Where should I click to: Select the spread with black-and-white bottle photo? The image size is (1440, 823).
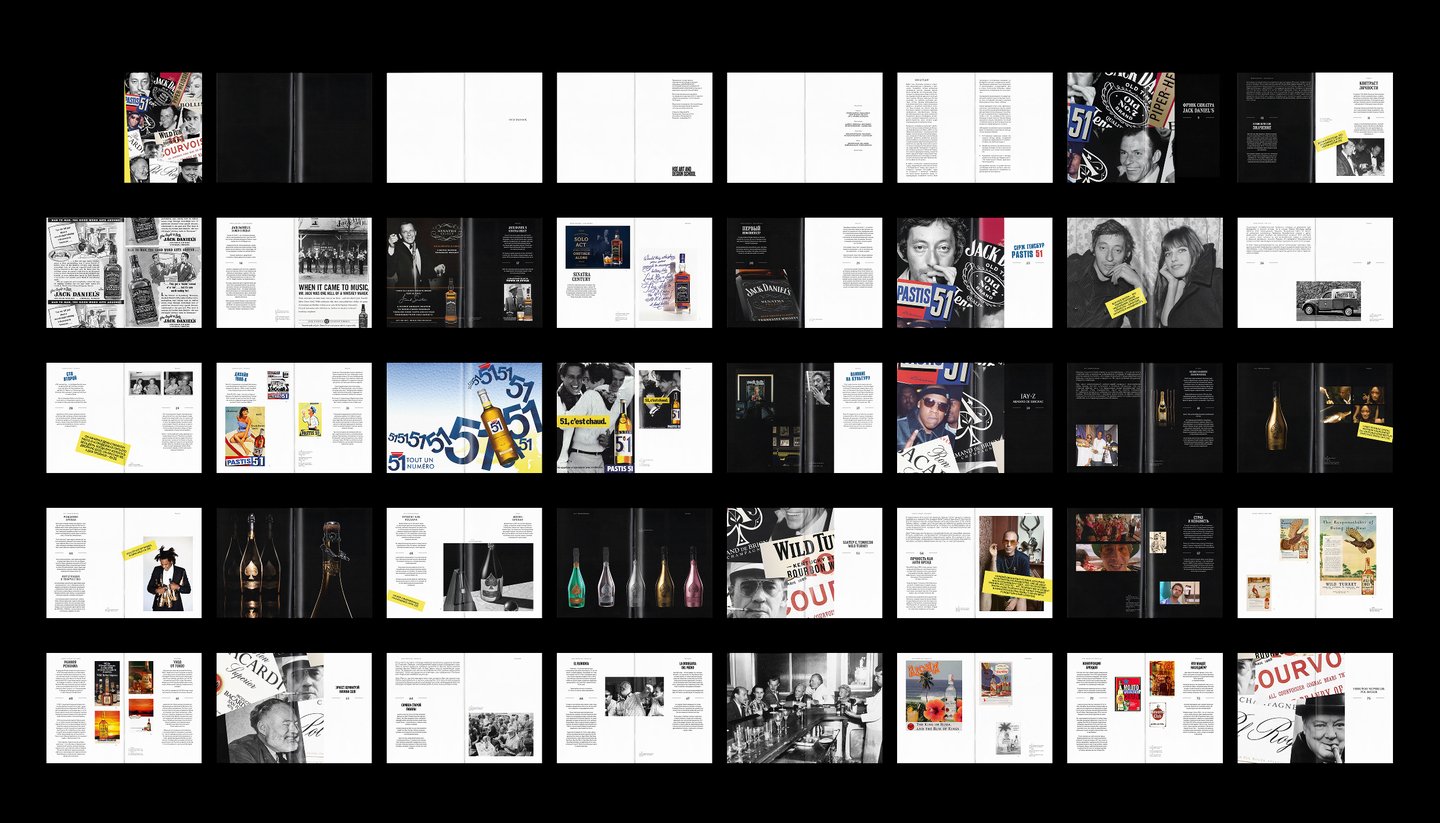[x=465, y=563]
